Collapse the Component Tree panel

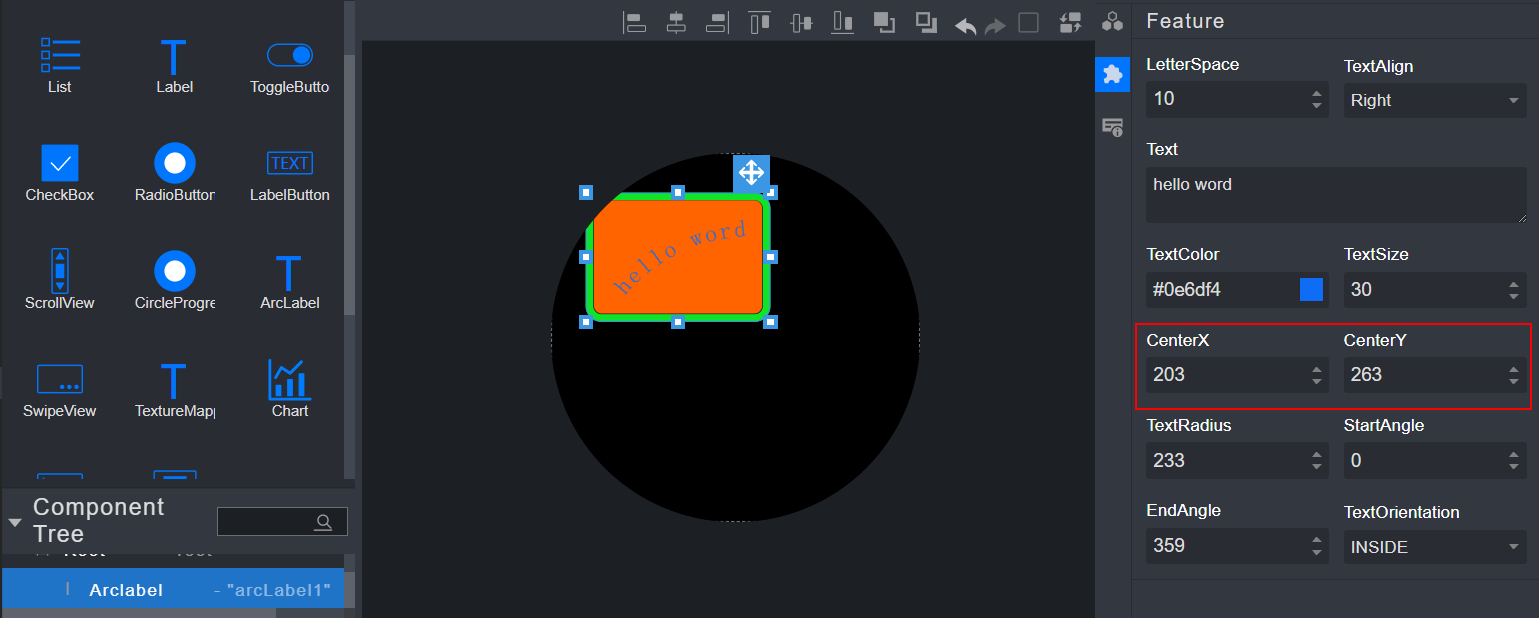click(15, 522)
